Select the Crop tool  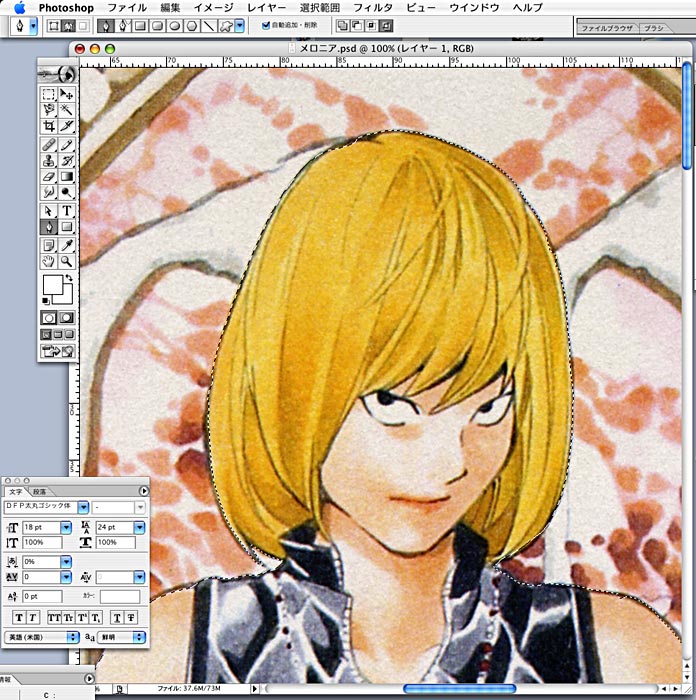click(x=49, y=126)
